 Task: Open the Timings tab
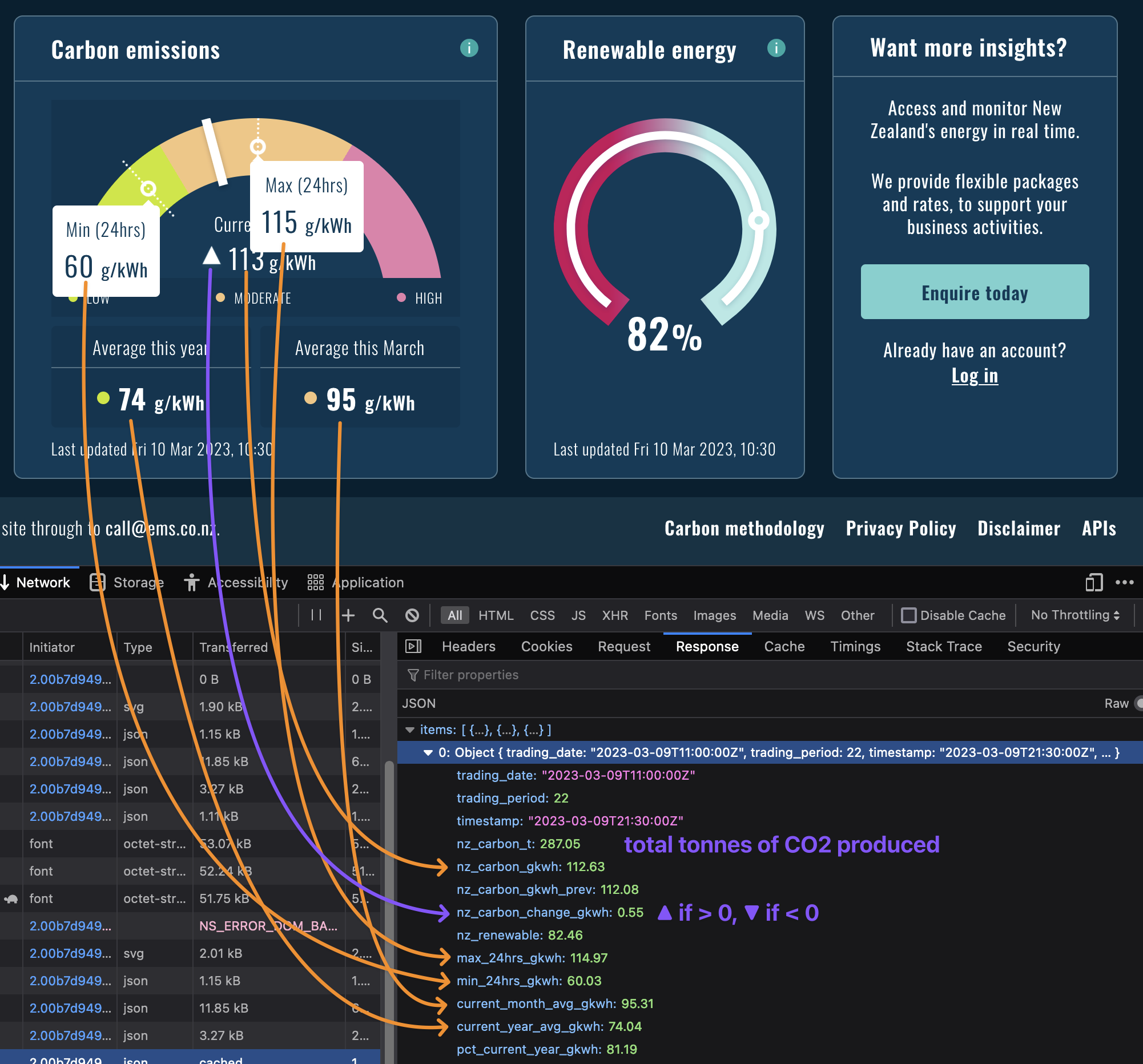[855, 646]
